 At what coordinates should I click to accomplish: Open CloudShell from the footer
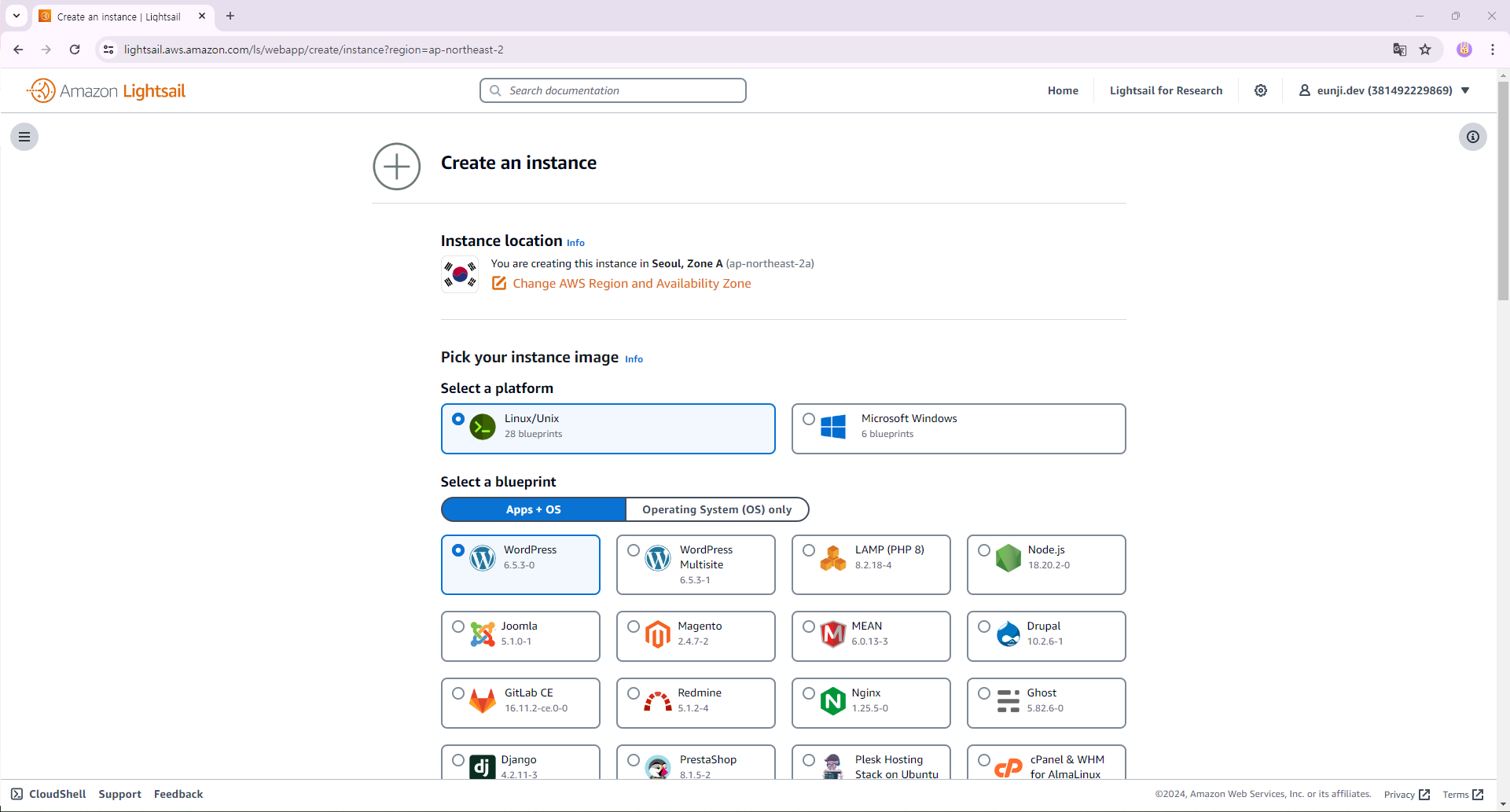(49, 794)
